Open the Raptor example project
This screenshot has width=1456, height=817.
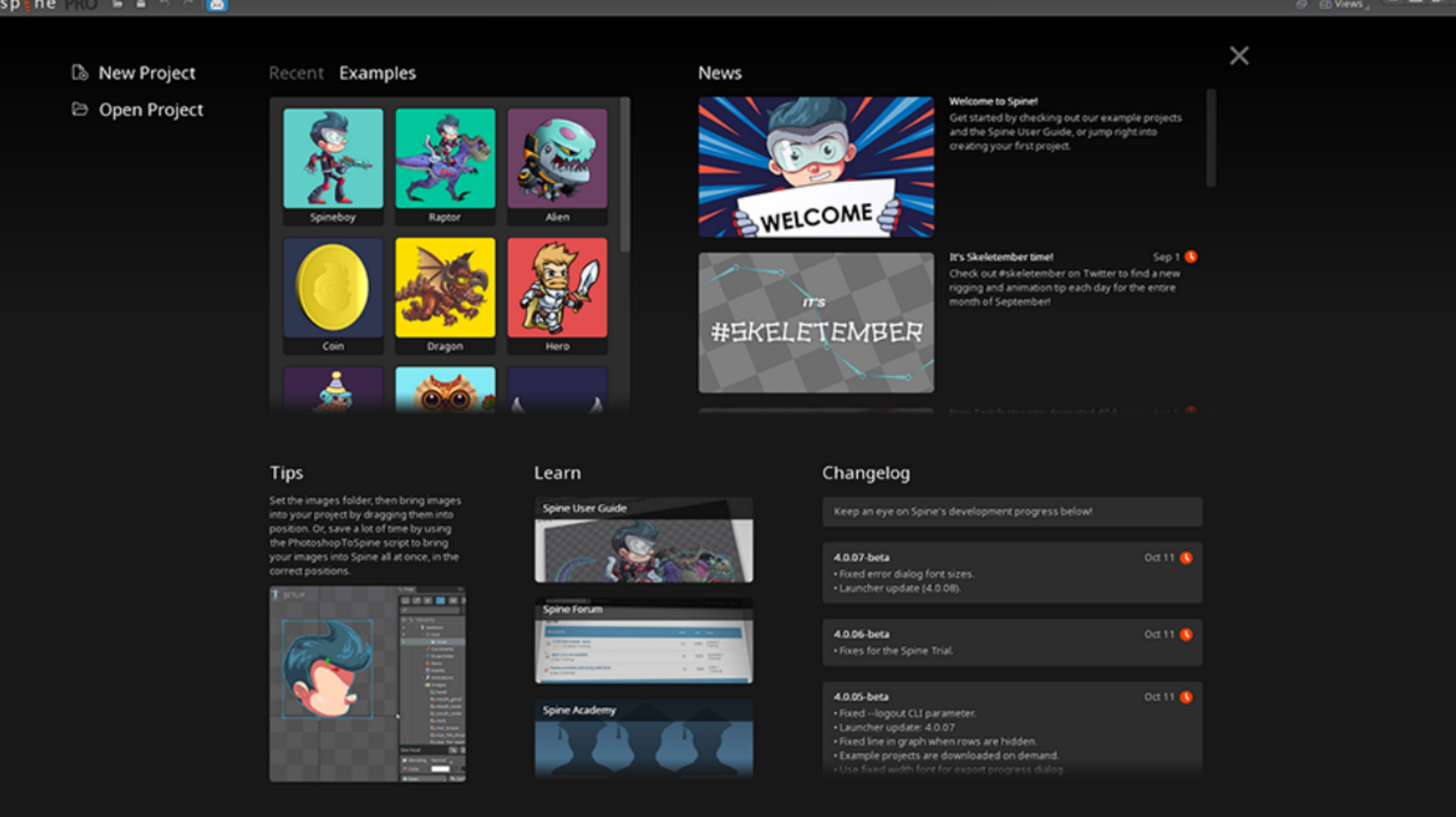click(x=445, y=166)
